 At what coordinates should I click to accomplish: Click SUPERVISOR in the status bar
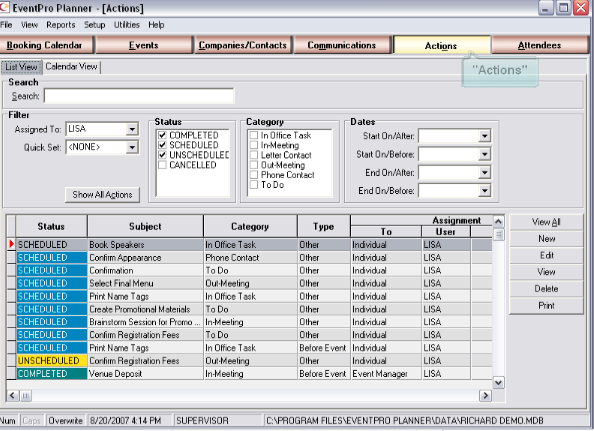click(x=202, y=421)
